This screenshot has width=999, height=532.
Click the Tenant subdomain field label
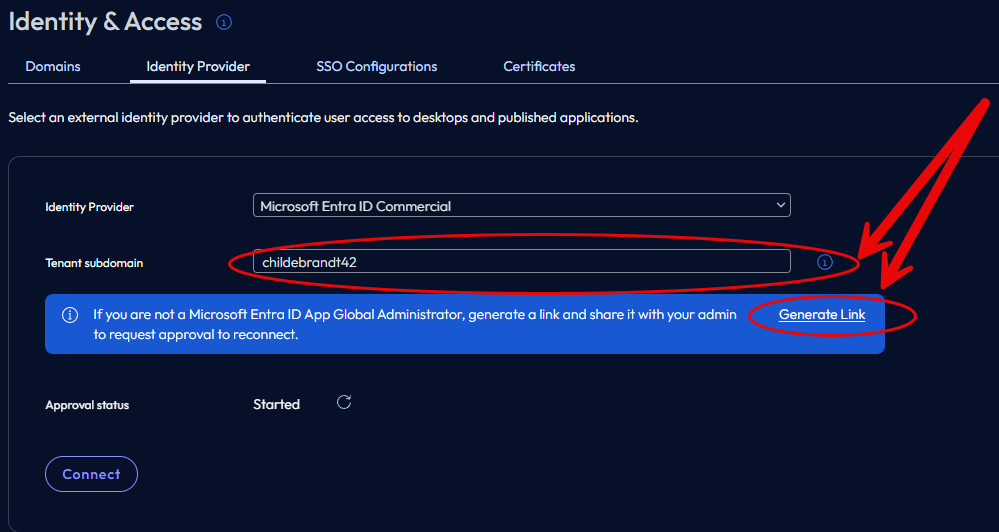click(x=94, y=263)
